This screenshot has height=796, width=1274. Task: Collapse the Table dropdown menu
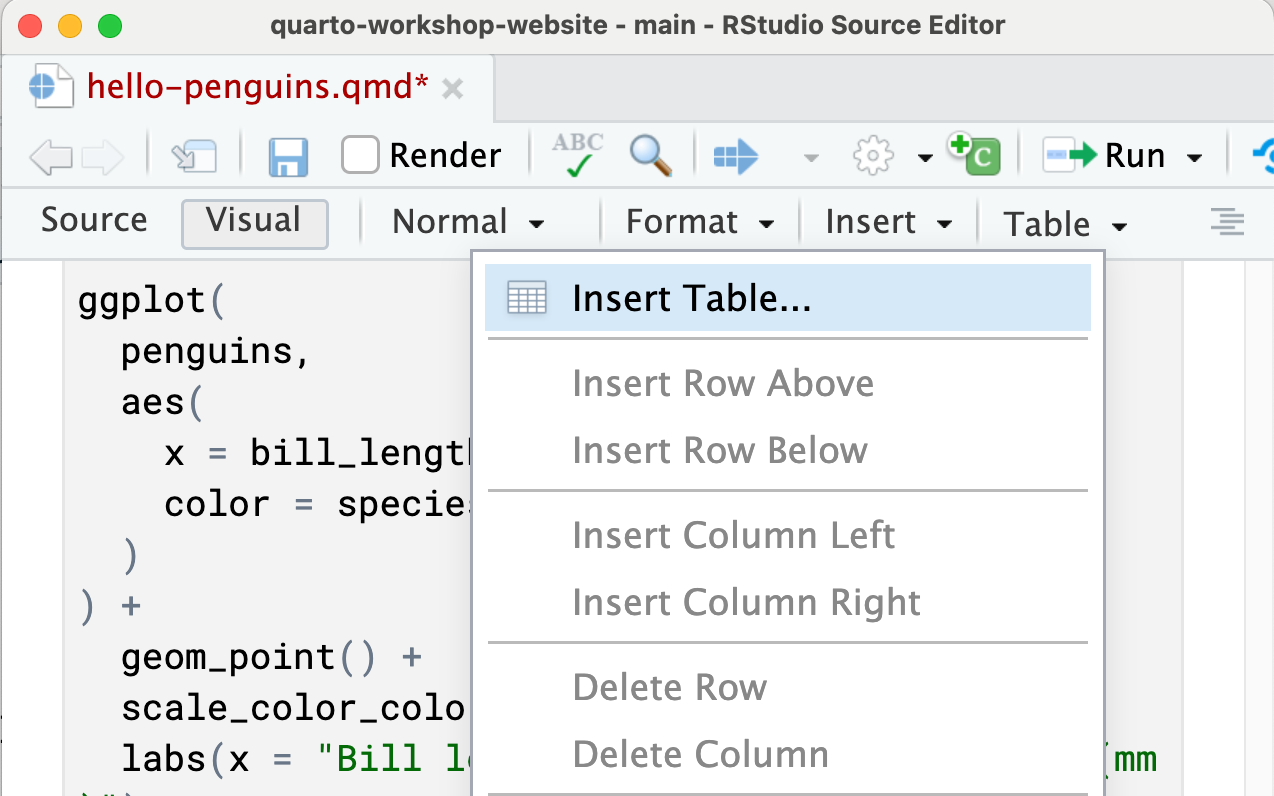(1066, 224)
